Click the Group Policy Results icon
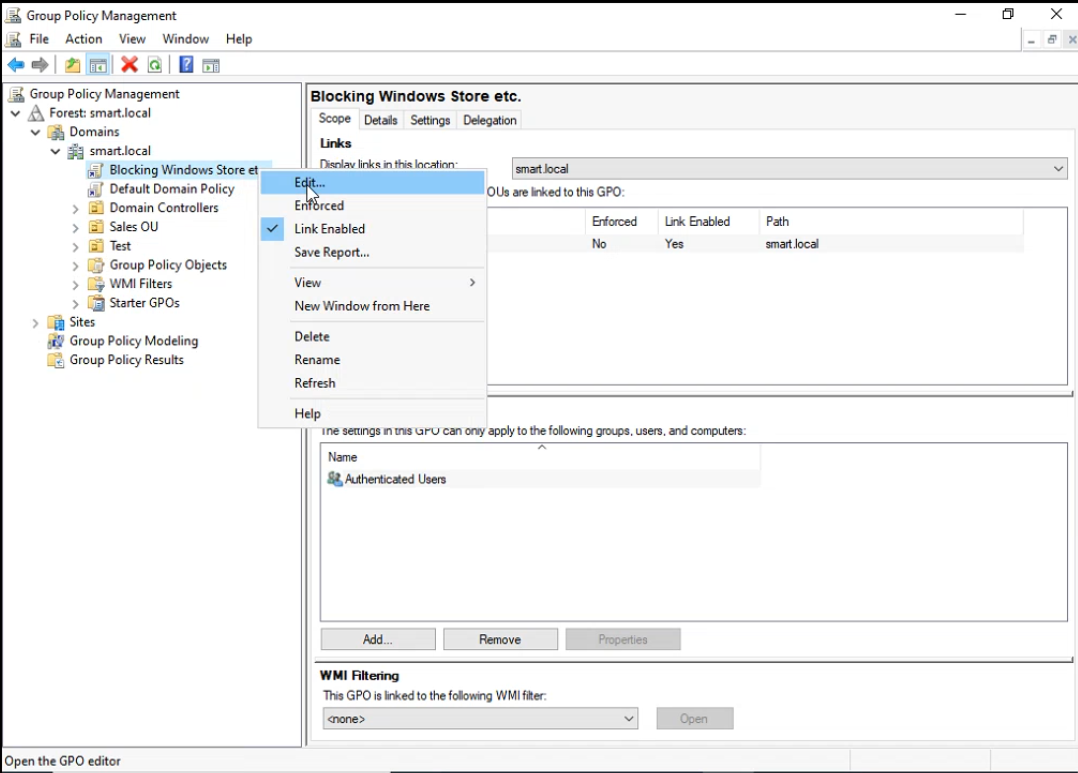Screen dimensions: 1078x773 [x=56, y=360]
